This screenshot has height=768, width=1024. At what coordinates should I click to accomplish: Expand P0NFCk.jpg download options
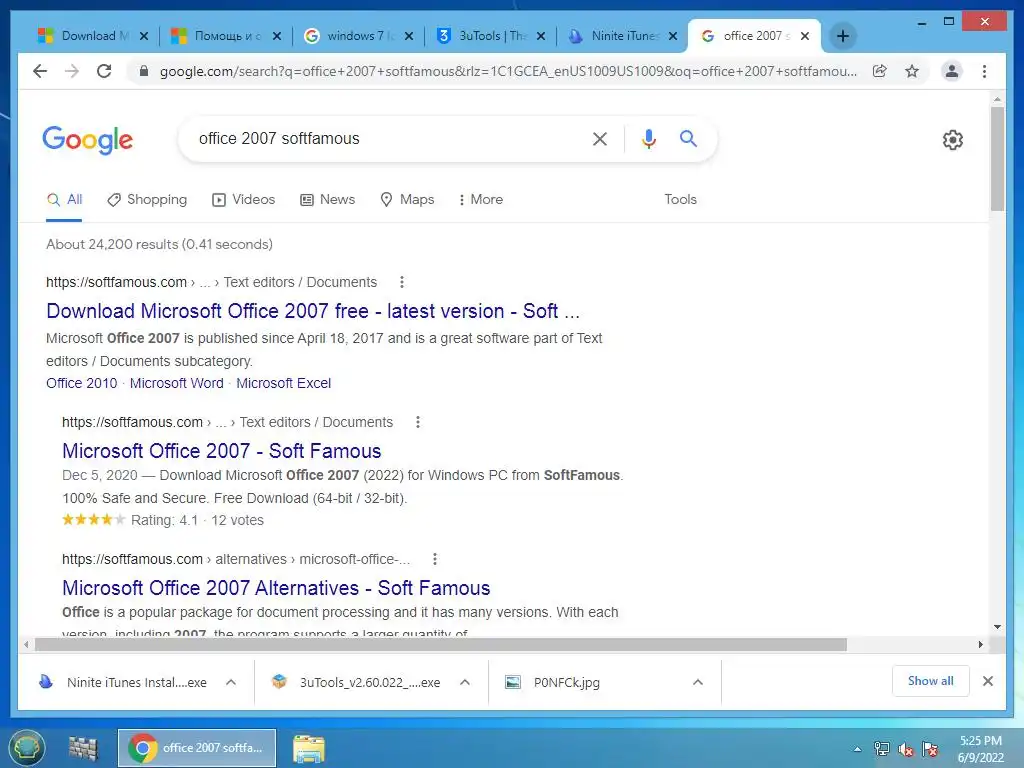(x=697, y=682)
